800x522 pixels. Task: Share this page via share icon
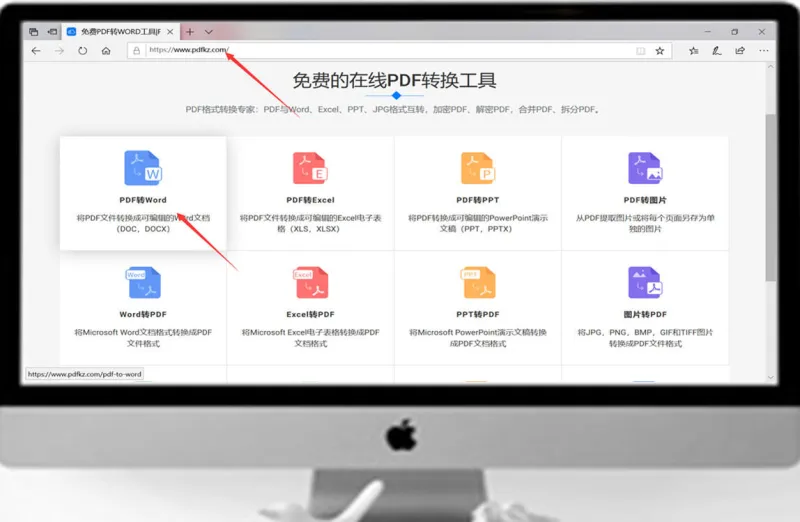[740, 51]
